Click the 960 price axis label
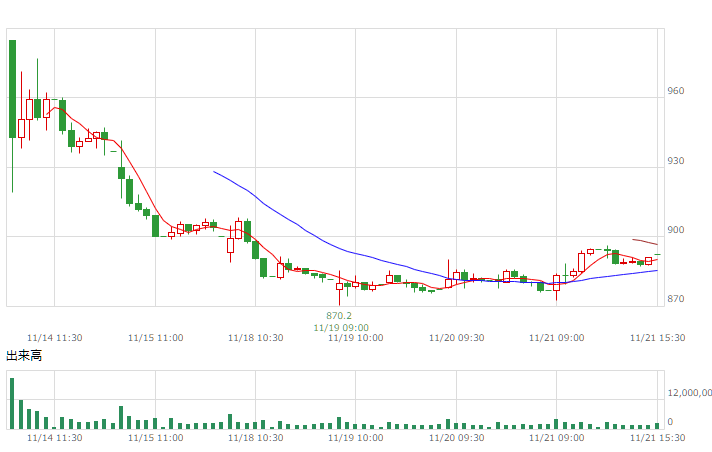The height and width of the screenshot is (452, 712). coord(675,91)
